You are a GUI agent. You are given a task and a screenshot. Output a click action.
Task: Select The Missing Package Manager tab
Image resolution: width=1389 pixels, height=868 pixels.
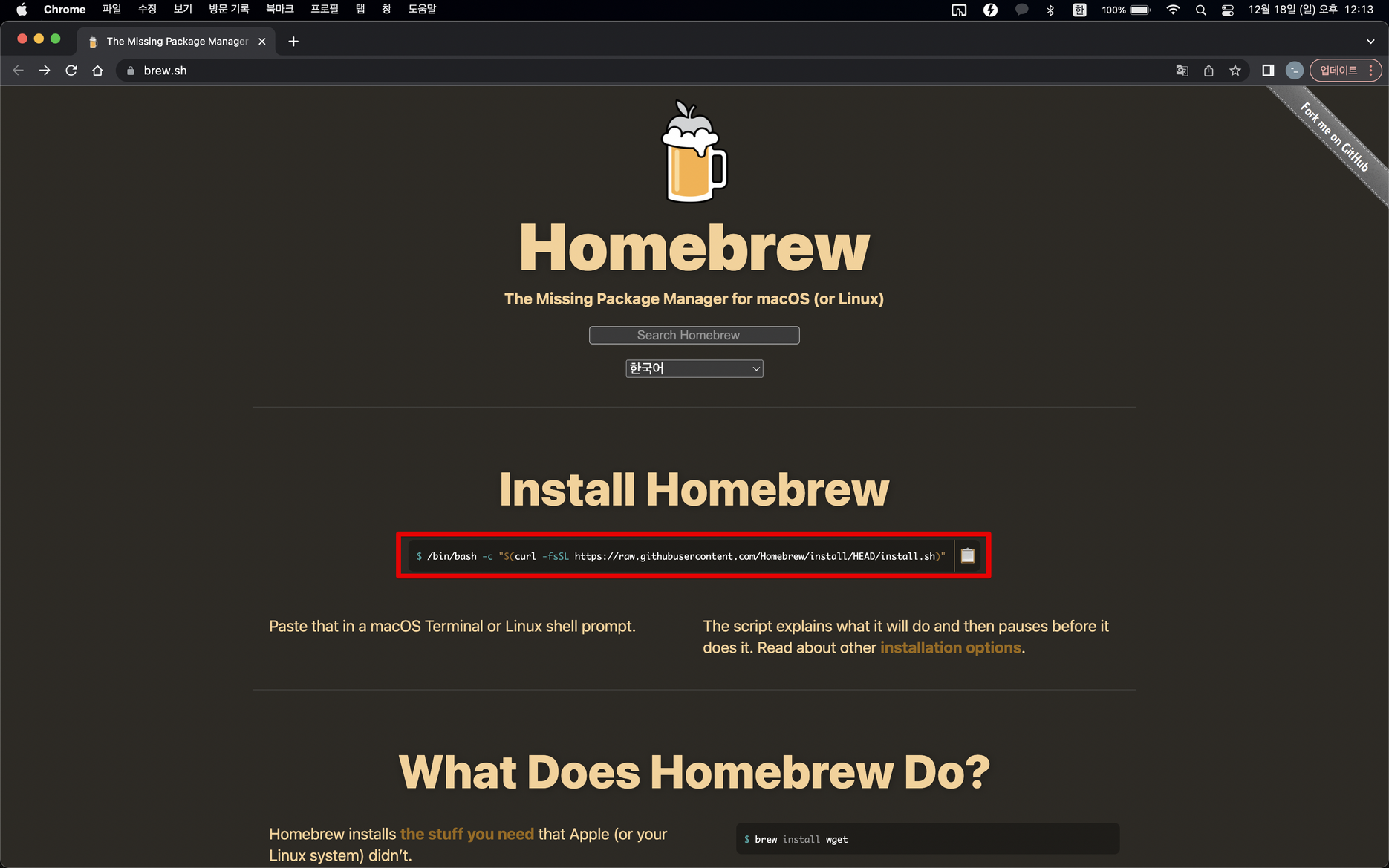pos(177,42)
